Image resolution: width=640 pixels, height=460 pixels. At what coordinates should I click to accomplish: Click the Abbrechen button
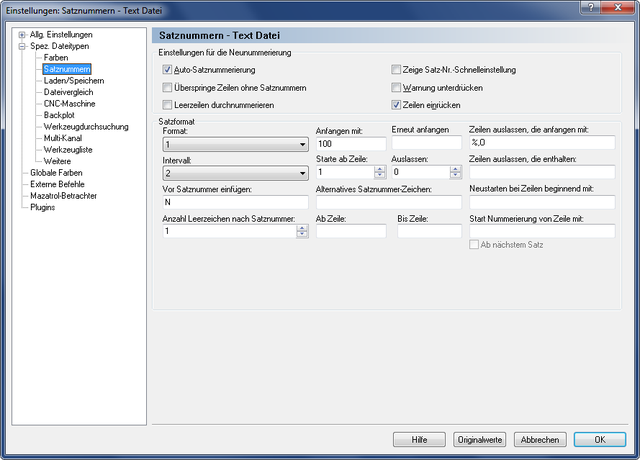pyautogui.click(x=540, y=440)
